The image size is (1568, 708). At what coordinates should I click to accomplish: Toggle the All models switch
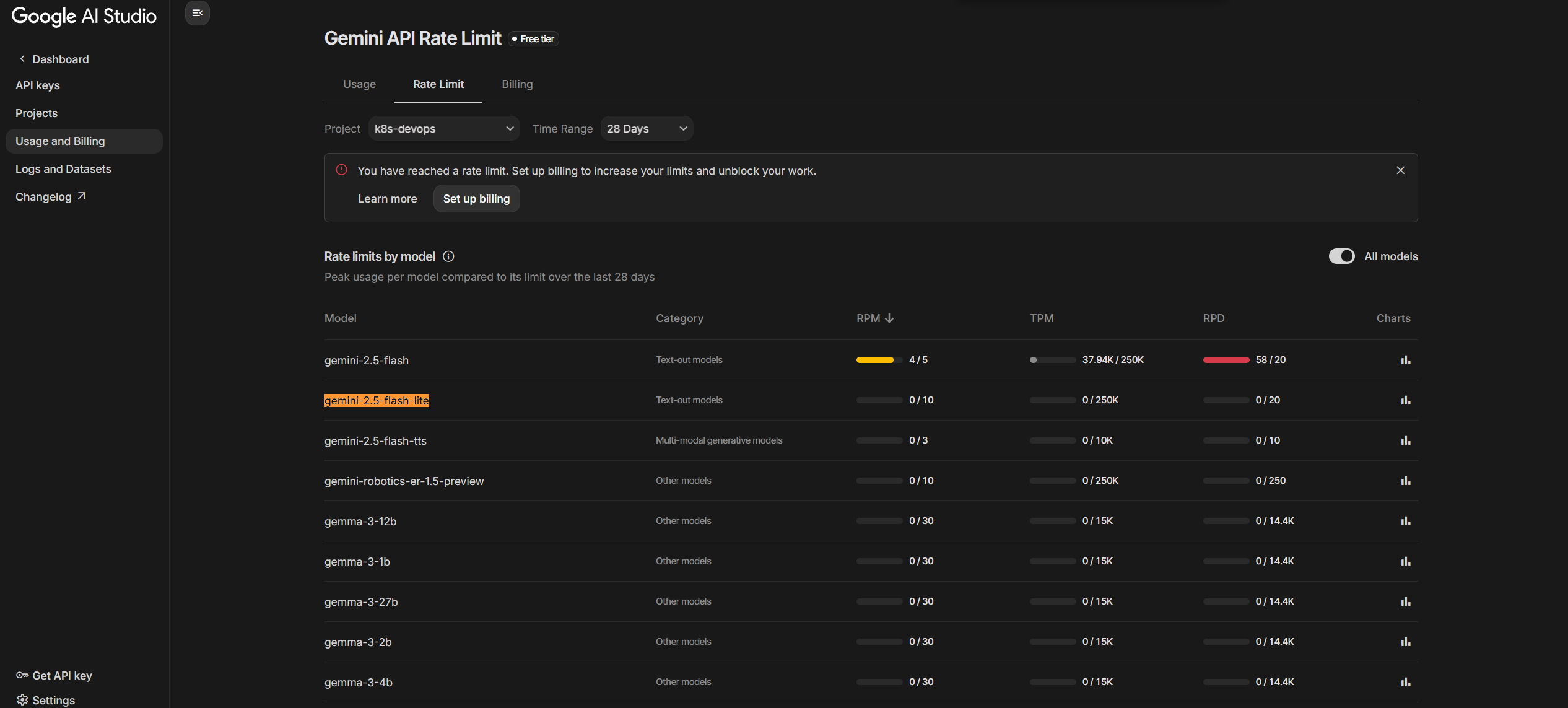(1341, 256)
